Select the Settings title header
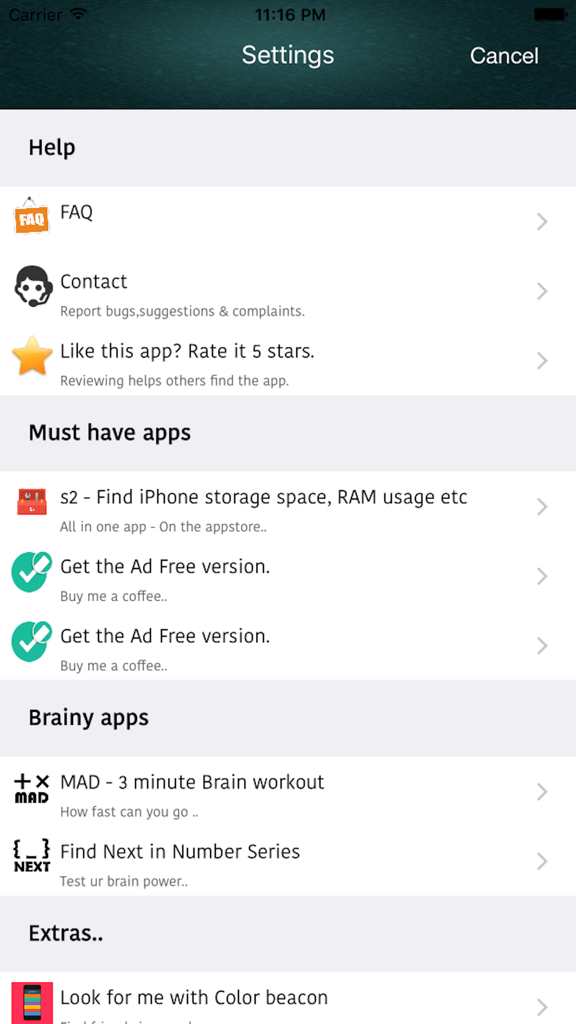The height and width of the screenshot is (1024, 576). 288,56
